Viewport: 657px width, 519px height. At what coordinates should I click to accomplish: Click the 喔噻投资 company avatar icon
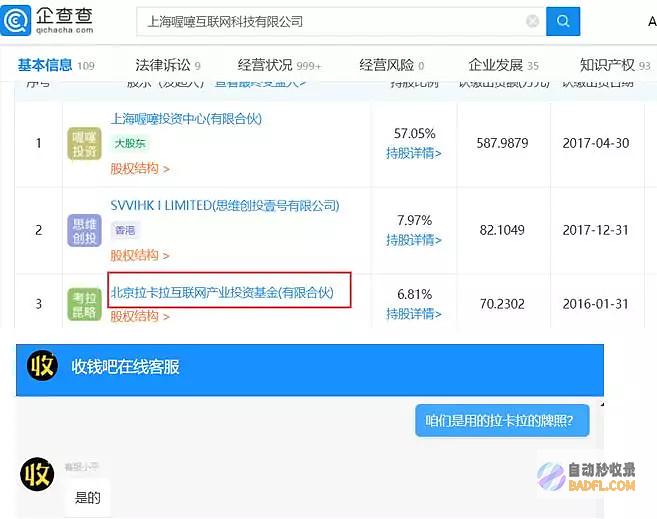tap(85, 144)
